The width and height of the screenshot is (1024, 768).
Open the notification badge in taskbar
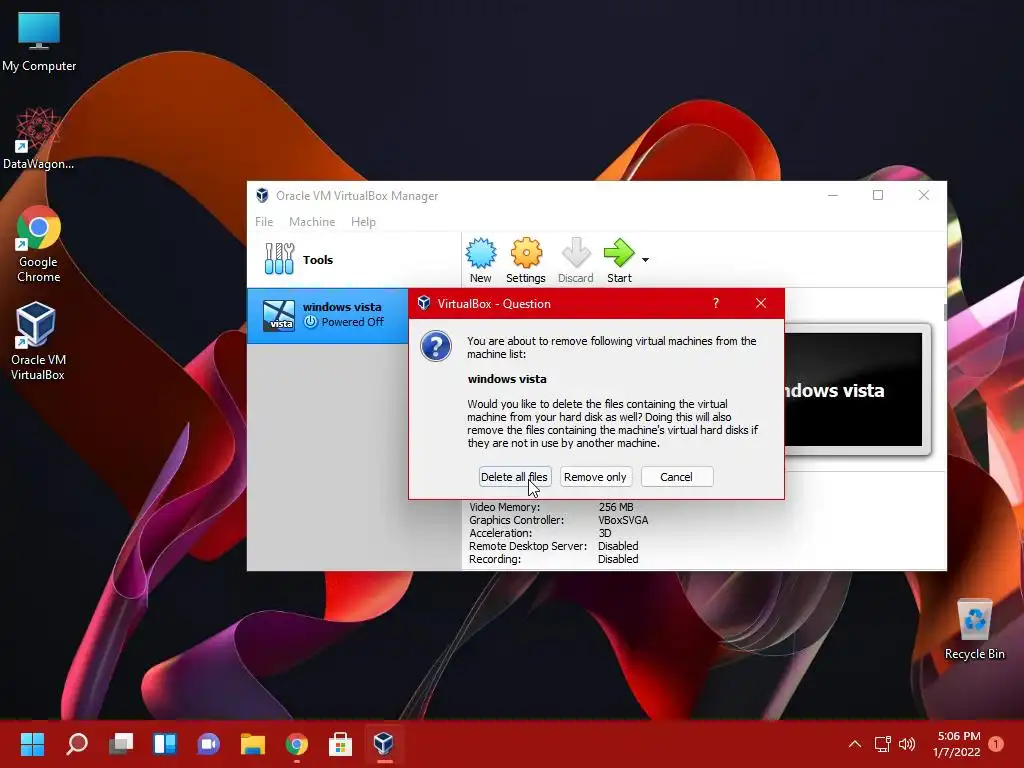(x=996, y=744)
